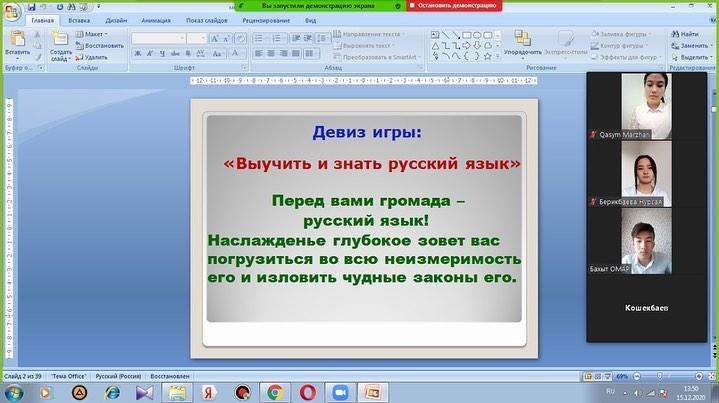Switch to the Вставка ribbon tab
This screenshot has height=403, width=719.
click(79, 20)
